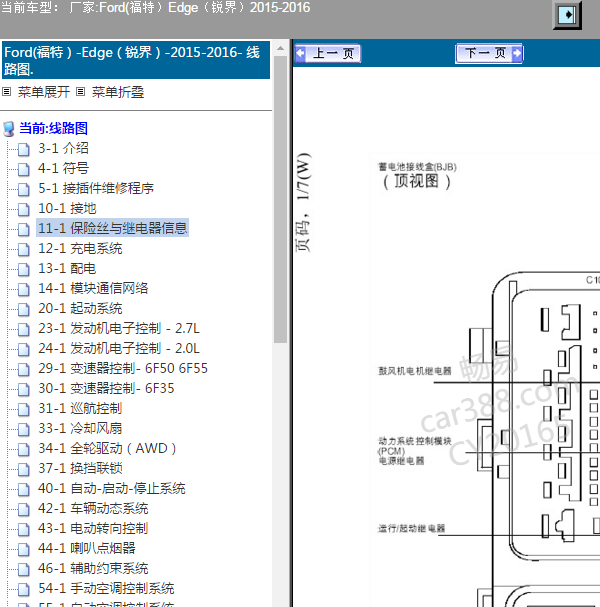Open 29-1 变速器控制- 6F50 6F55
The height and width of the screenshot is (607, 600).
123,369
